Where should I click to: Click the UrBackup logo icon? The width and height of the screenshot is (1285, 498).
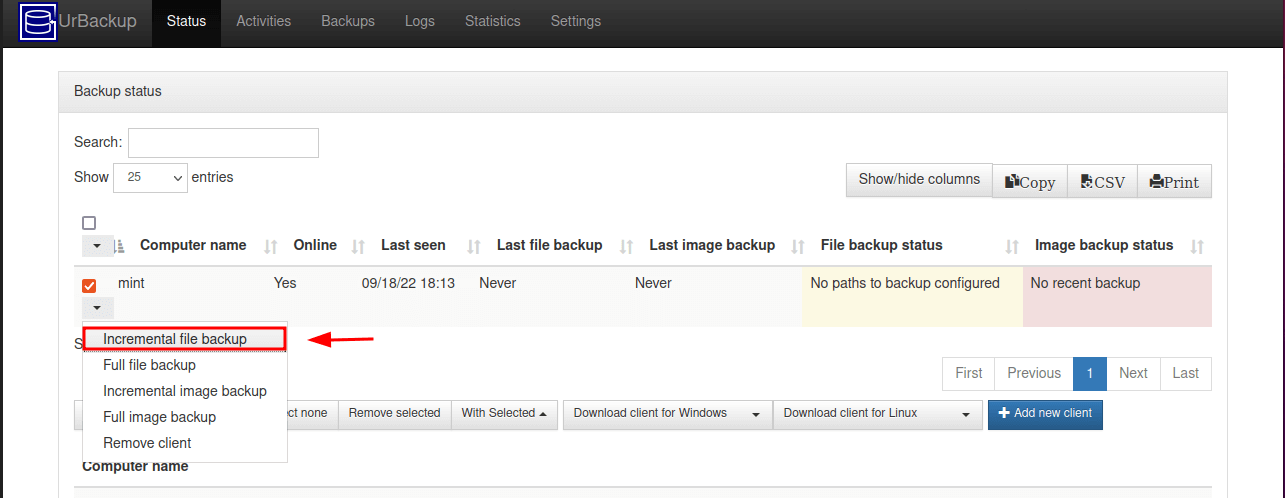39,21
